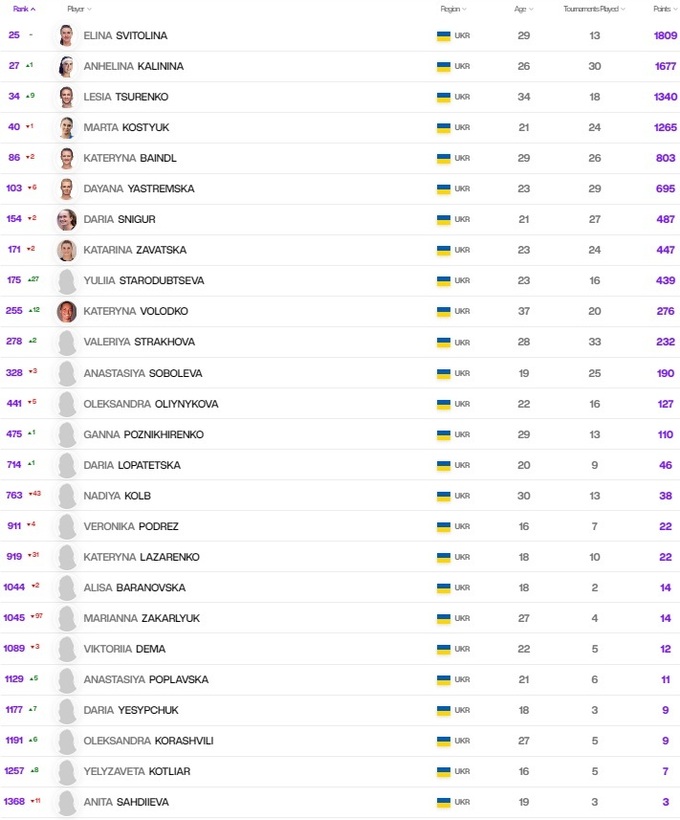Click placeholder avatar beside Yuliia Starodubtseva
Viewport: 680px width, 820px height.
67,281
